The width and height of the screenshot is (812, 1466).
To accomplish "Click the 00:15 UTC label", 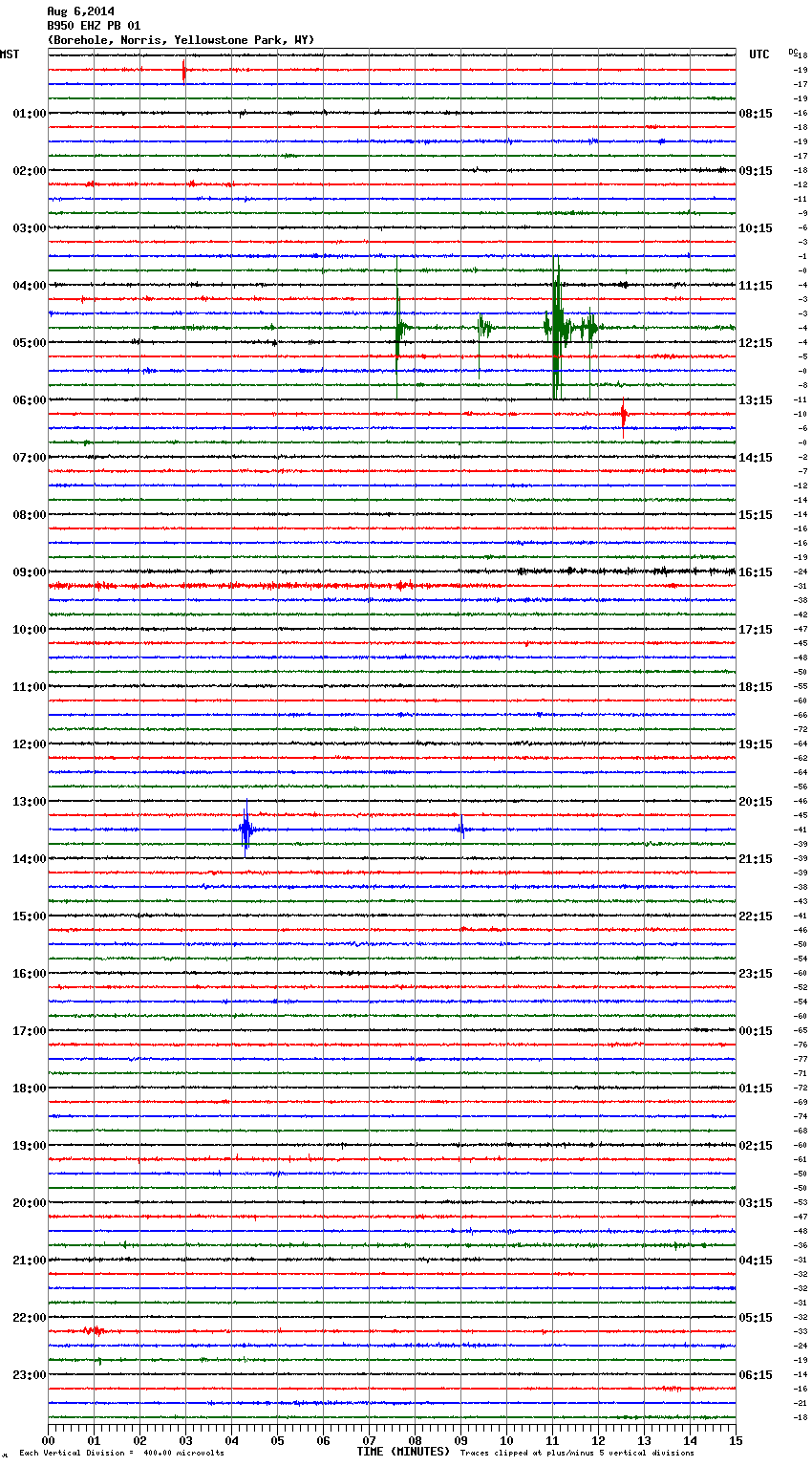I will coord(756,1031).
